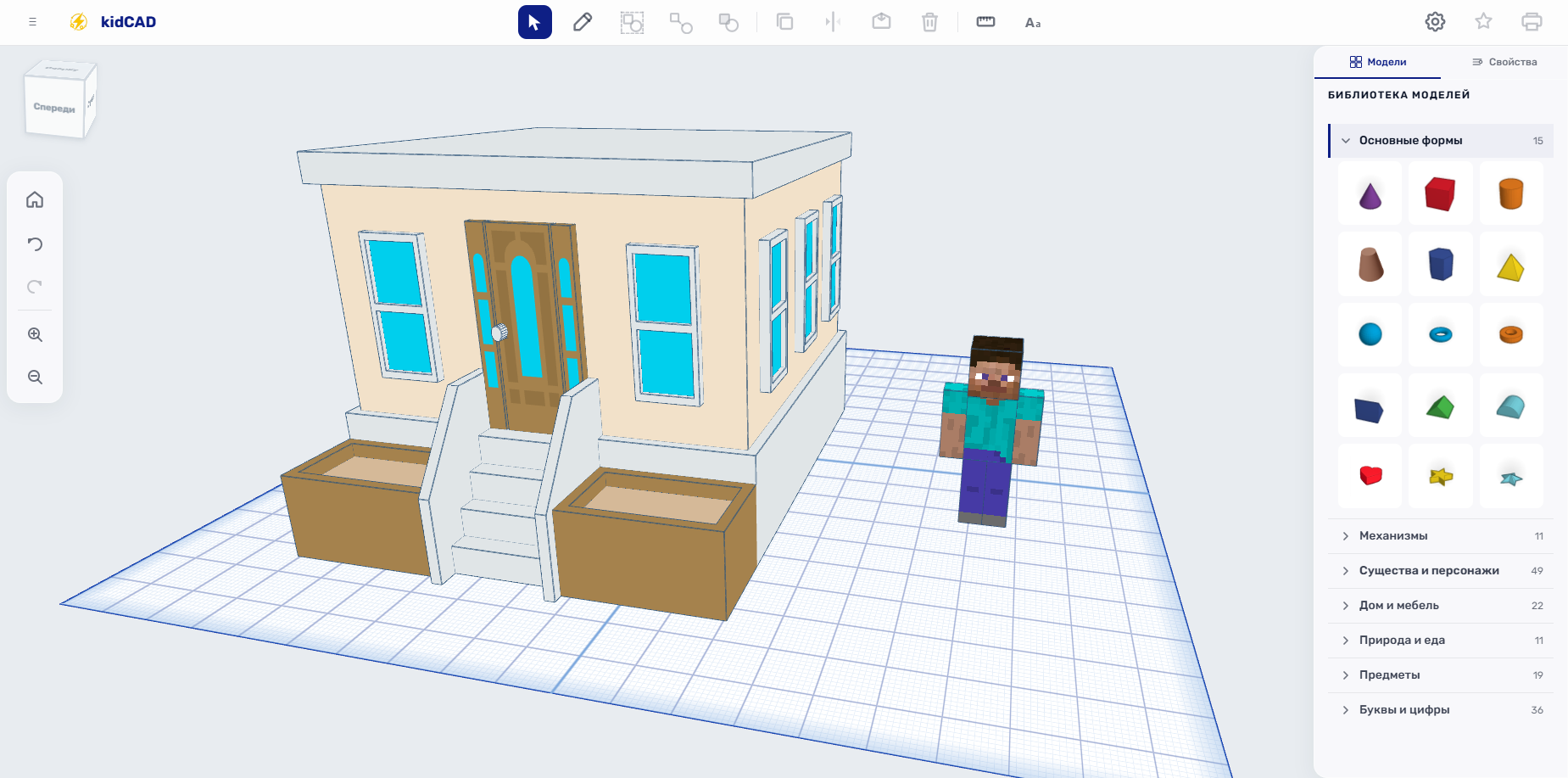Viewport: 1568px width, 778px height.
Task: Pick the dark blue hexagonal prism
Action: 1441,265
